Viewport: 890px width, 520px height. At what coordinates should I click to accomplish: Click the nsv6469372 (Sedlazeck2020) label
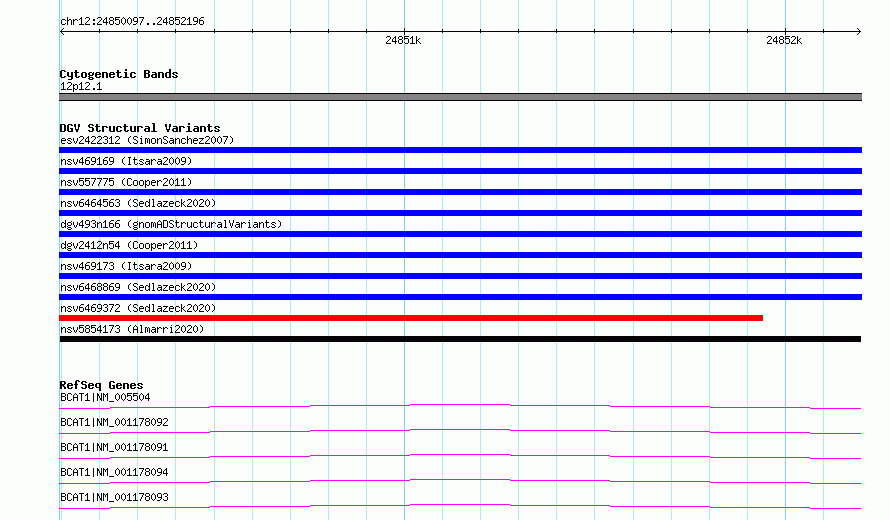[138, 308]
